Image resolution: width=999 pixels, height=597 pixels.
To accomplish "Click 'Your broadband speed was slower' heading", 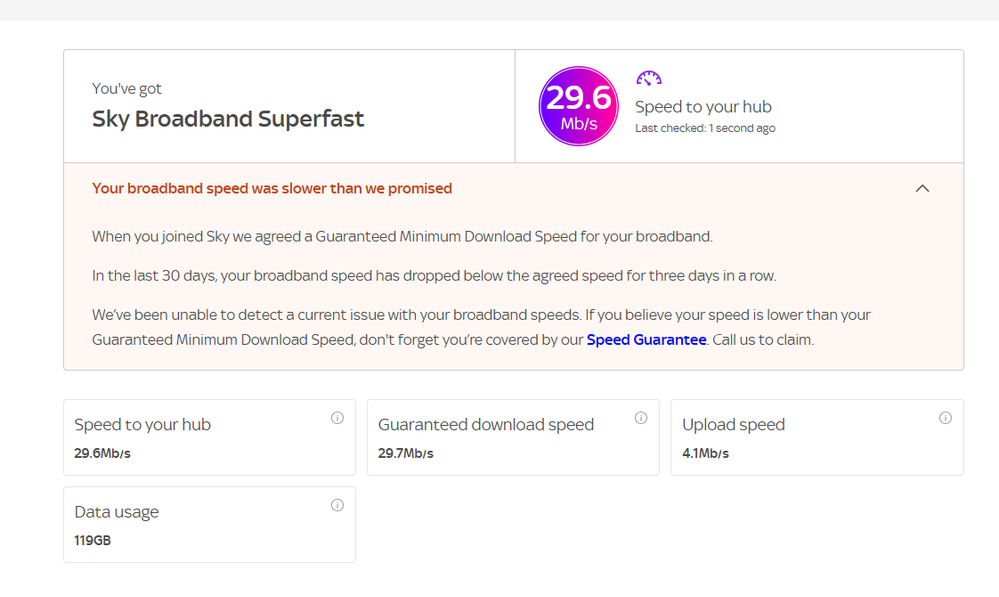I will [272, 189].
